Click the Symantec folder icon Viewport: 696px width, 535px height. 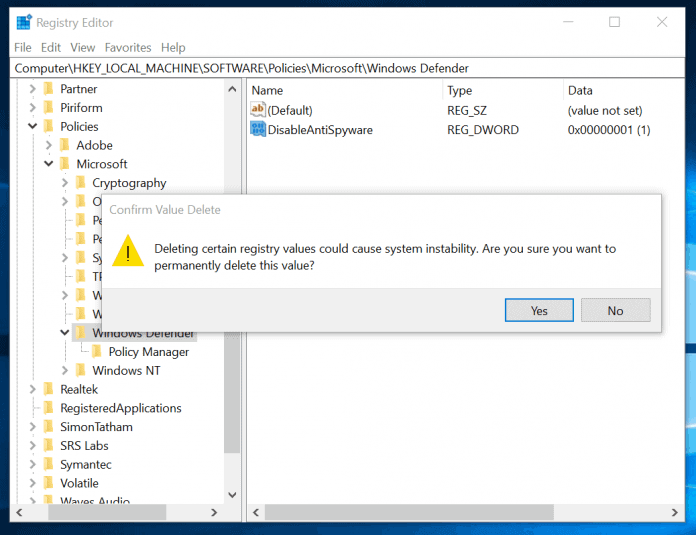[x=48, y=464]
